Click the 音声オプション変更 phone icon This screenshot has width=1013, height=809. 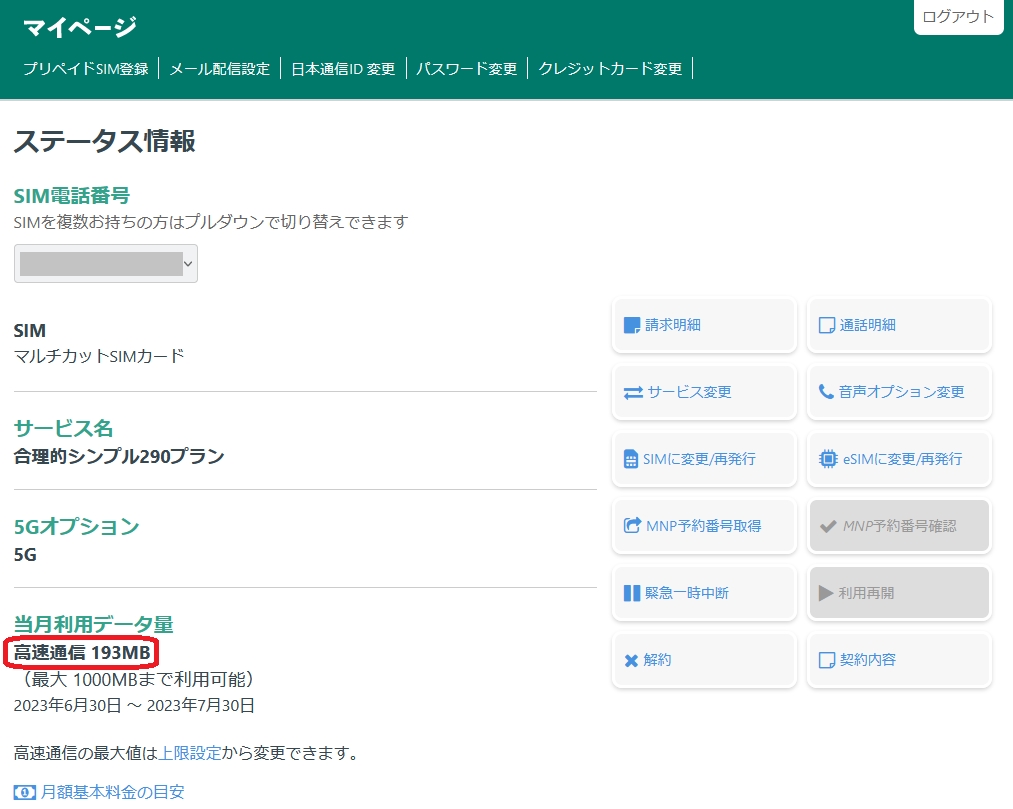click(826, 392)
